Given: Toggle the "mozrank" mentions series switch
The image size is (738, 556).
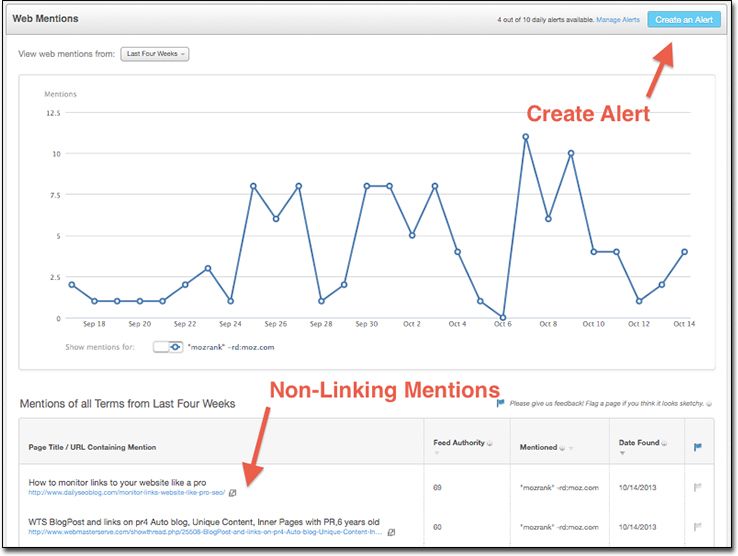Looking at the screenshot, I should (x=166, y=347).
